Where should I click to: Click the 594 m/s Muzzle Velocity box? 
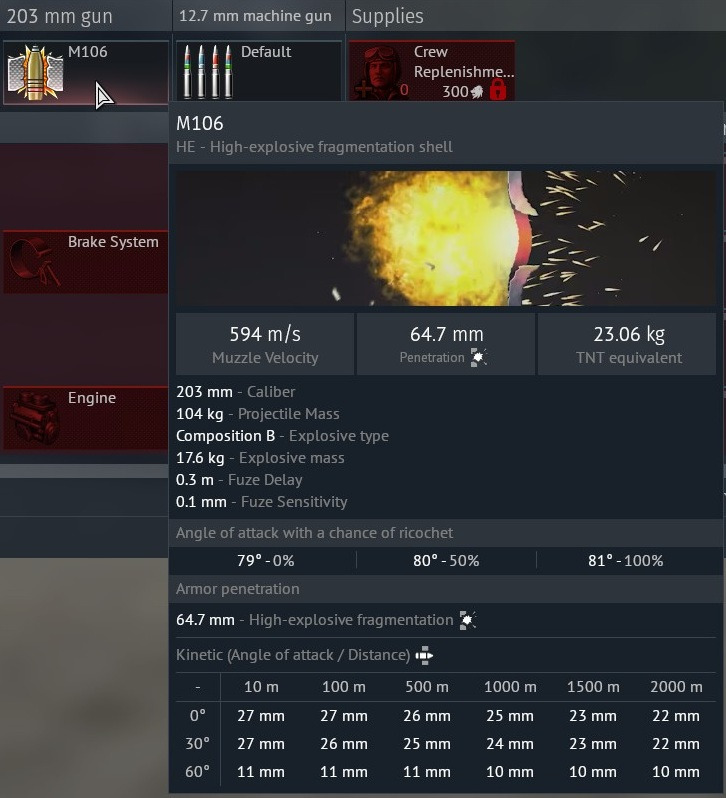pyautogui.click(x=265, y=344)
